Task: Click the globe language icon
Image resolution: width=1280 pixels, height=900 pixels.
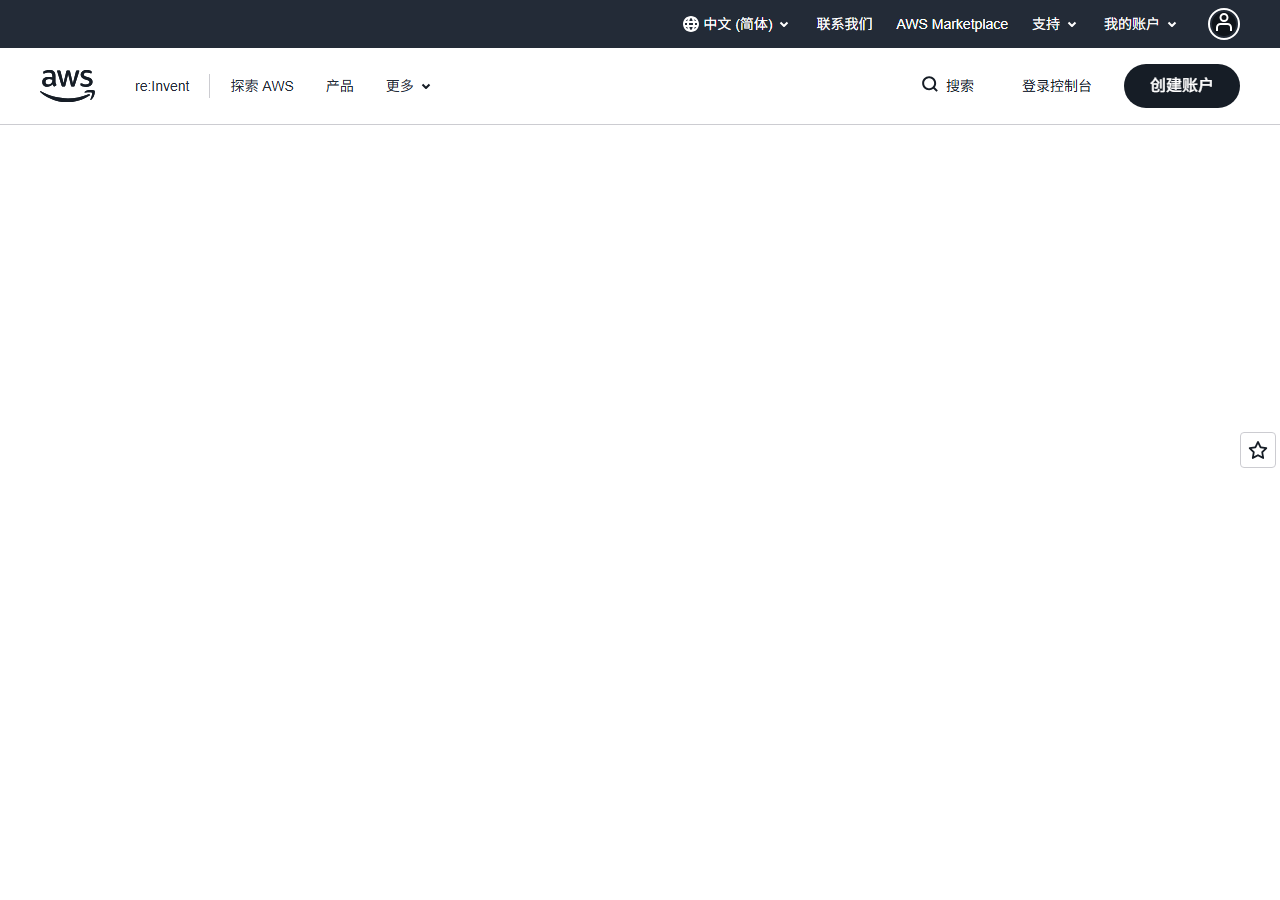Action: 691,24
